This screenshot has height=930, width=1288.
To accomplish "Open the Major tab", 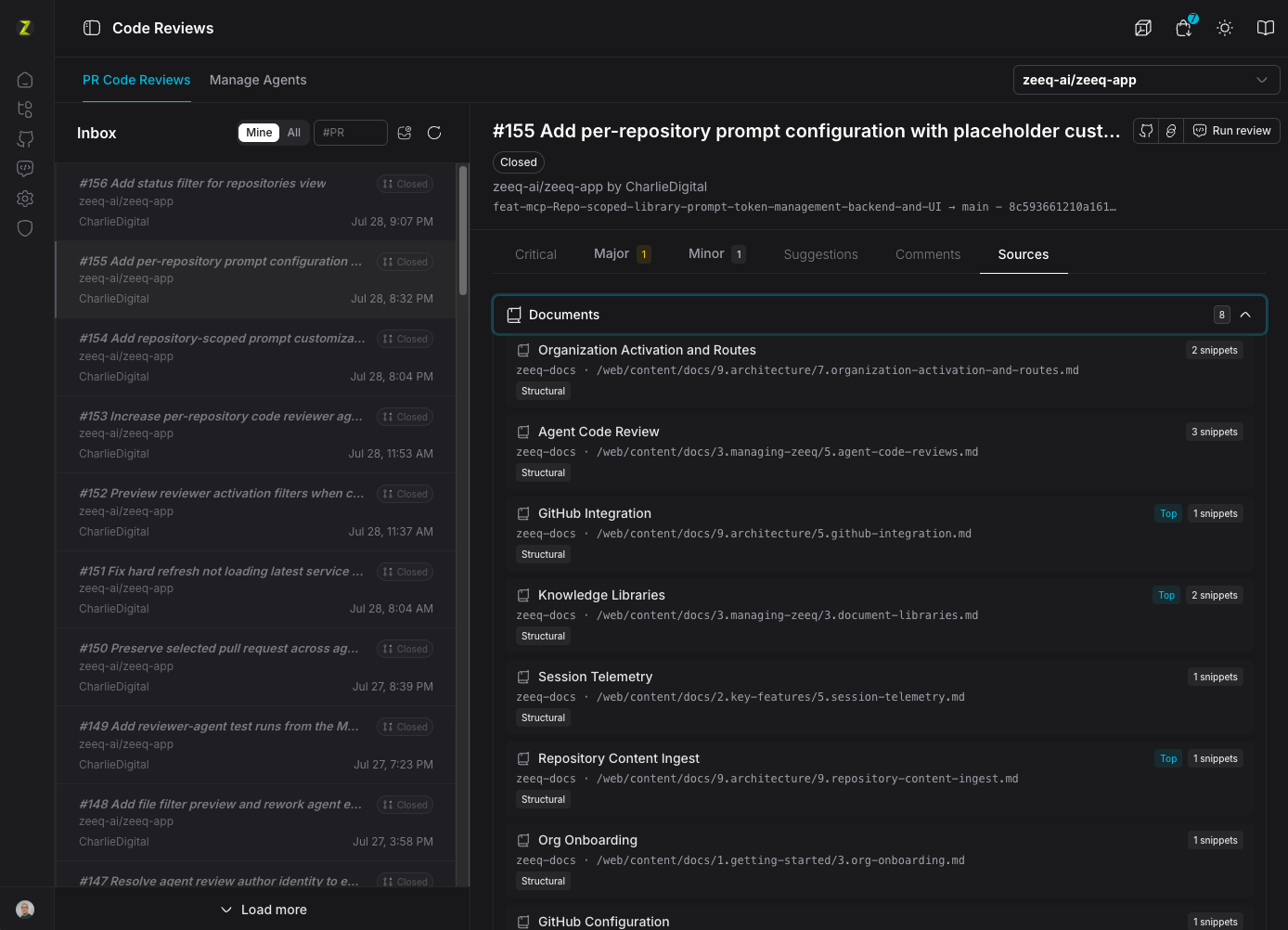I will [622, 254].
